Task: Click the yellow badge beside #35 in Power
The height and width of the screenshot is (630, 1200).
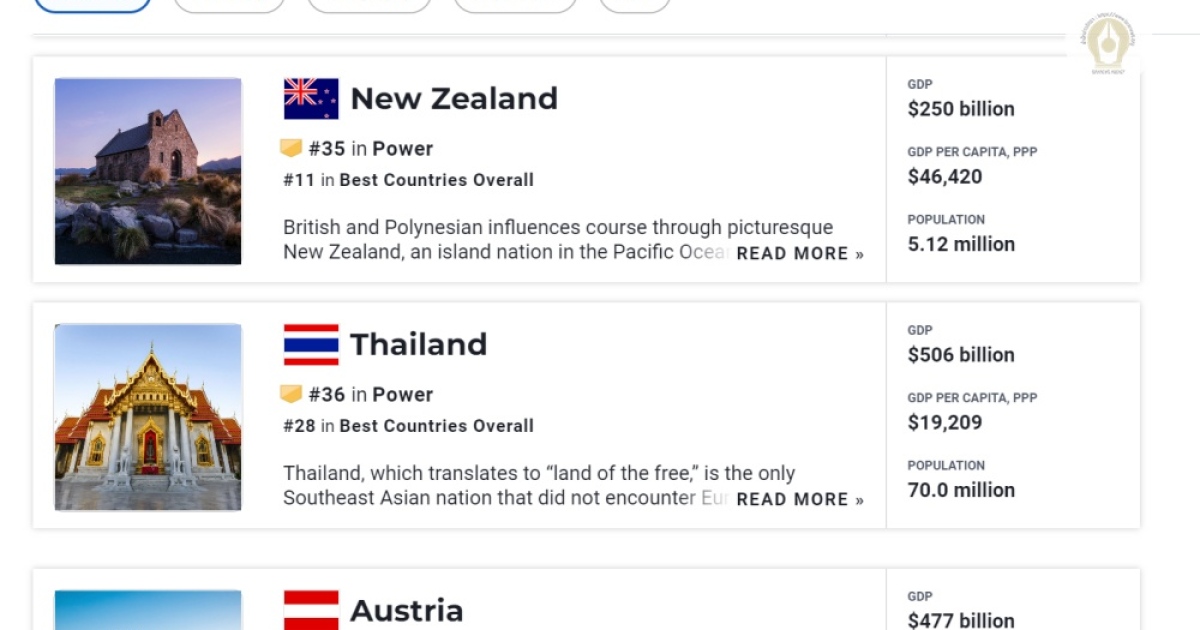Action: [291, 149]
